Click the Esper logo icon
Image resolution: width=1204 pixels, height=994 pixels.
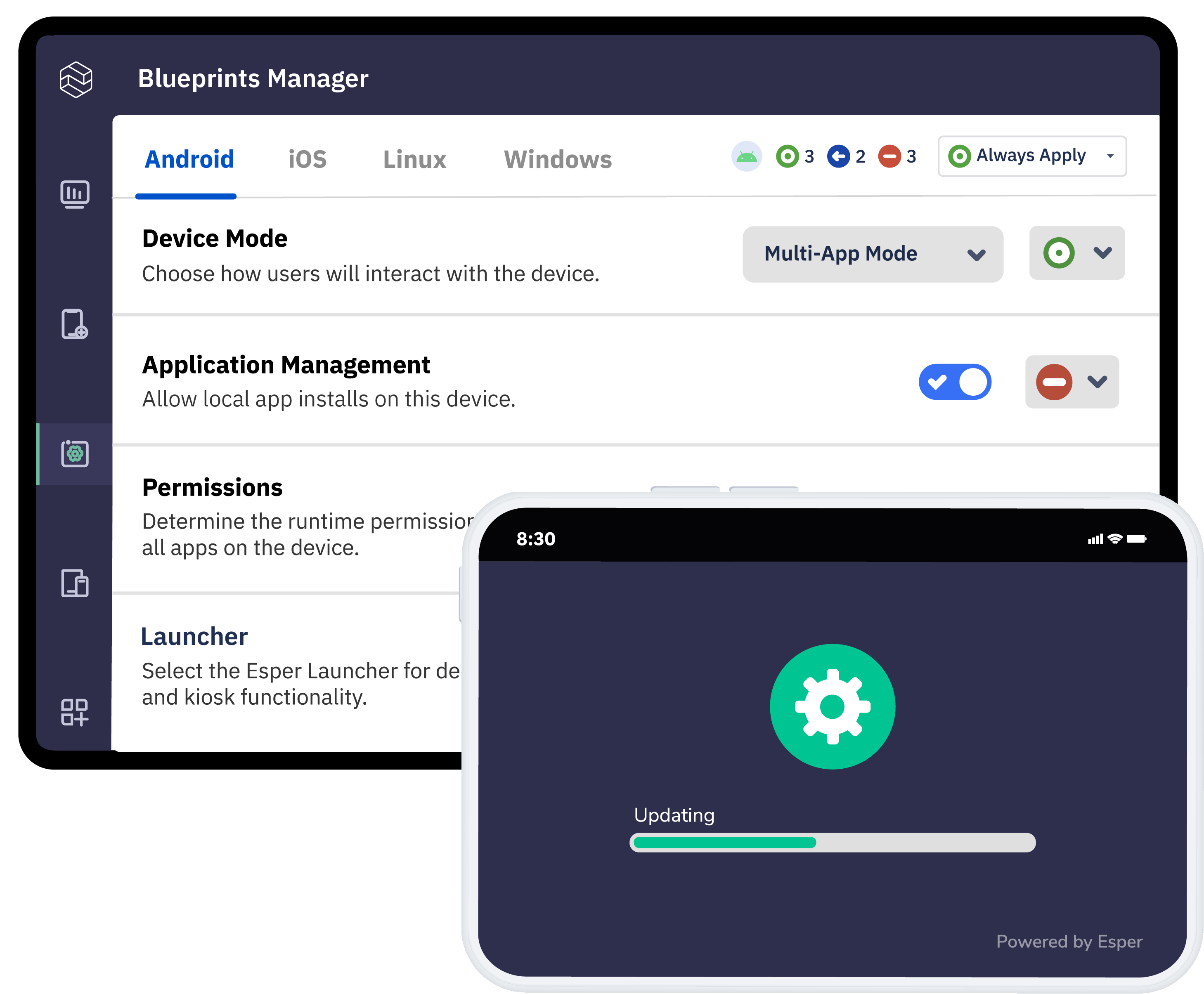(76, 80)
